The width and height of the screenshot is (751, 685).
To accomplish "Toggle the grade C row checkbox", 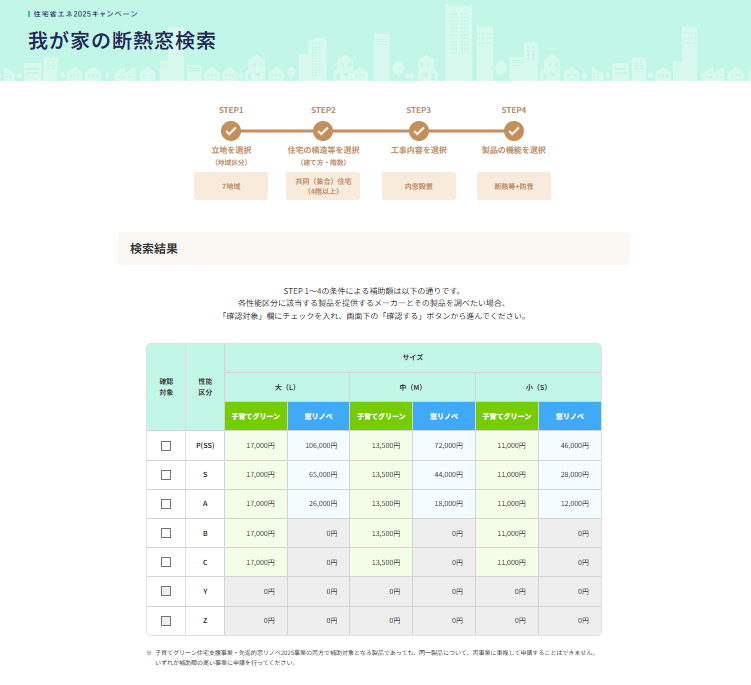I will [x=166, y=562].
